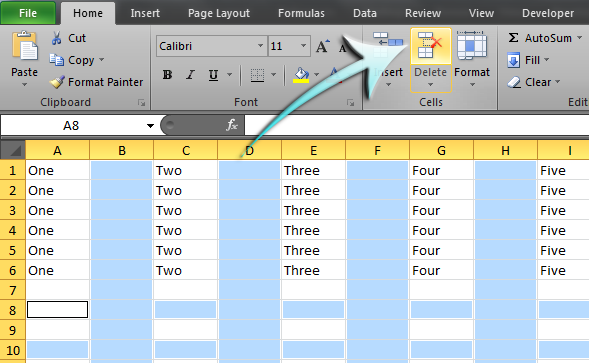
Task: Open the AutoSum dropdown arrow
Action: 580,38
